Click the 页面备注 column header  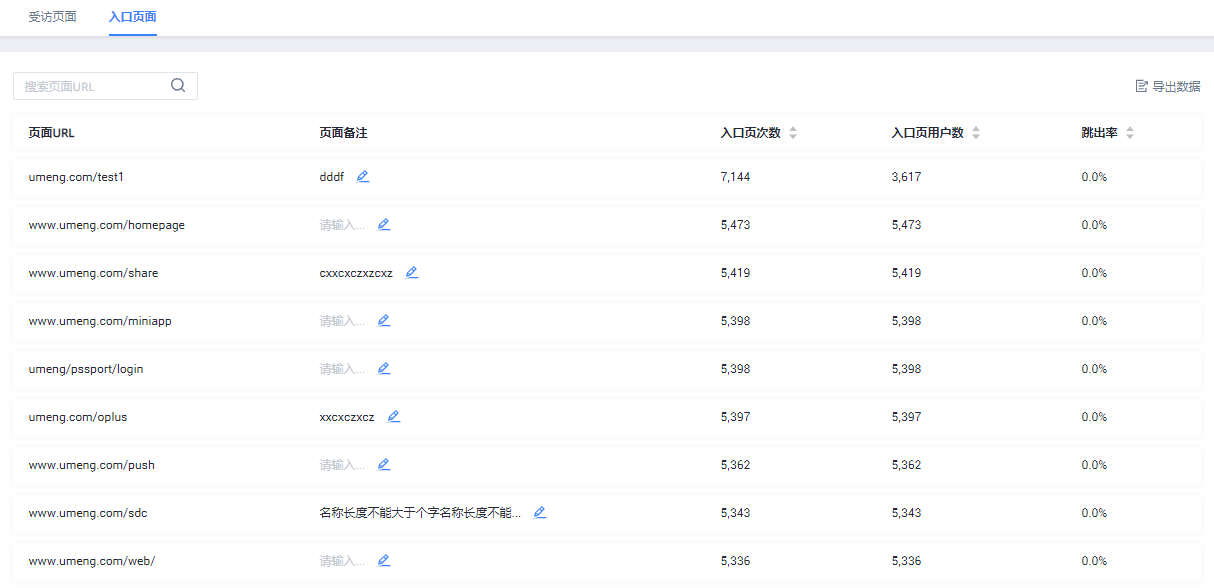(343, 133)
